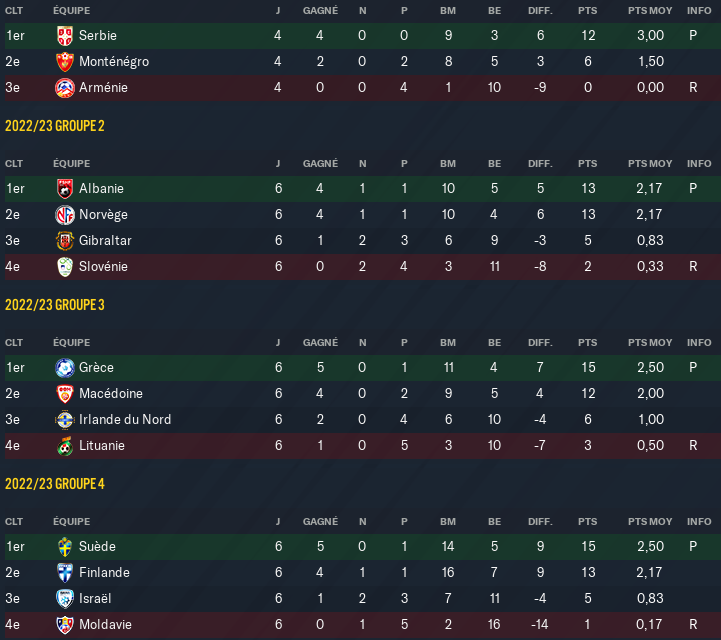Screen dimensions: 721x640
Task: Click the Gibraltar team crest icon
Action: (64, 240)
